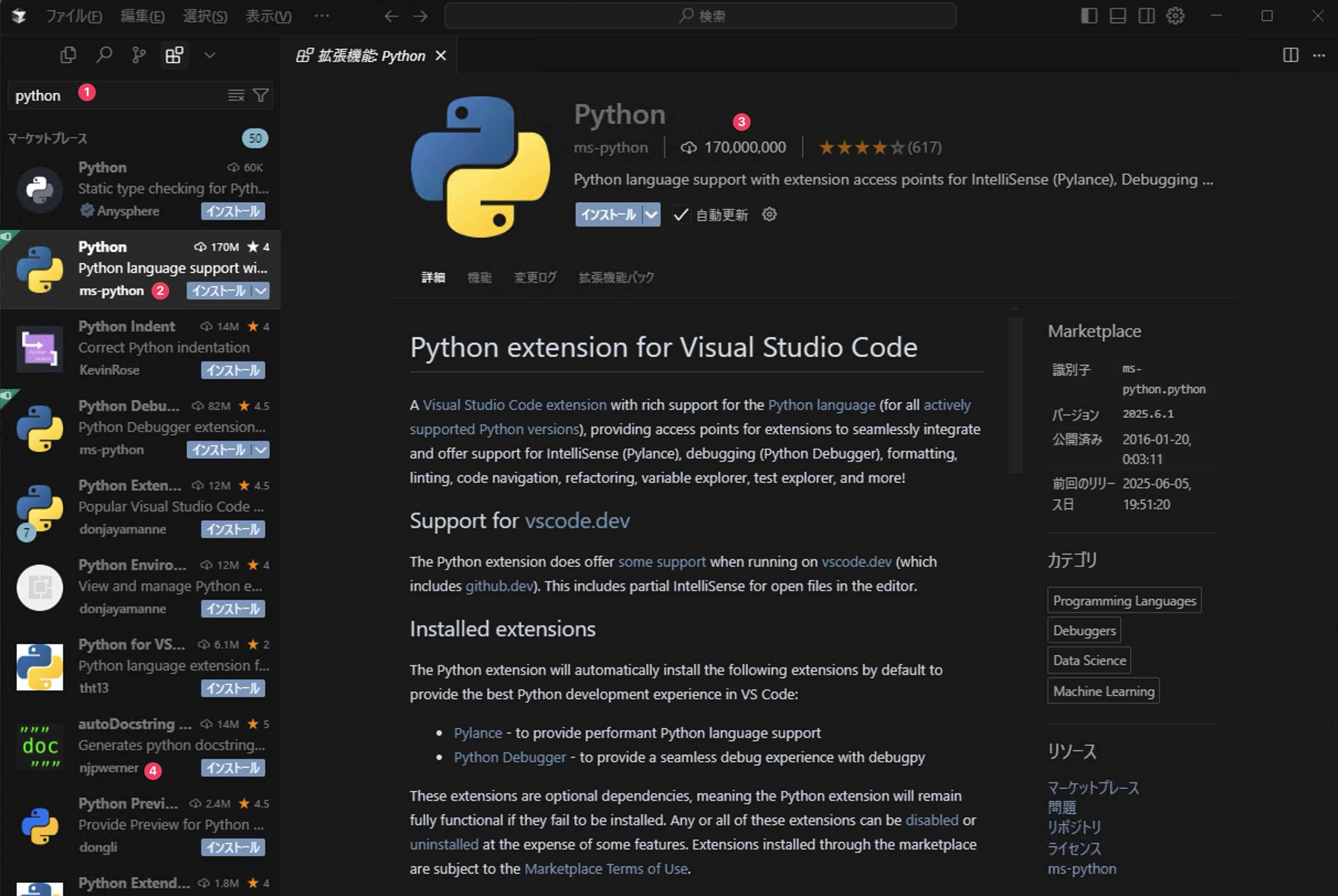Select the autoDocstring doc icon
The height and width of the screenshot is (896, 1338).
coord(39,746)
